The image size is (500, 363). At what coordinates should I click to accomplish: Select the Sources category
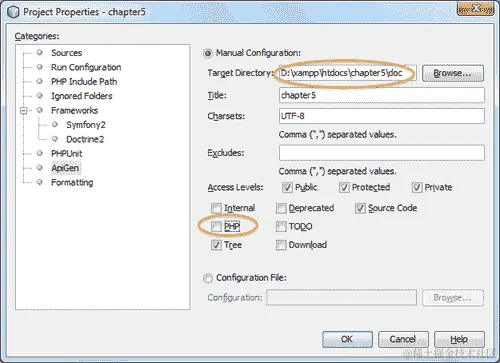pos(66,53)
